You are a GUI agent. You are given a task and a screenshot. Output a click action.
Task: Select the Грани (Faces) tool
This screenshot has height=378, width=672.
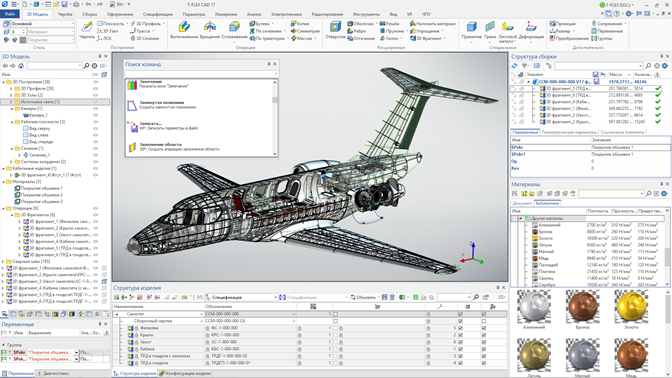(x=490, y=31)
